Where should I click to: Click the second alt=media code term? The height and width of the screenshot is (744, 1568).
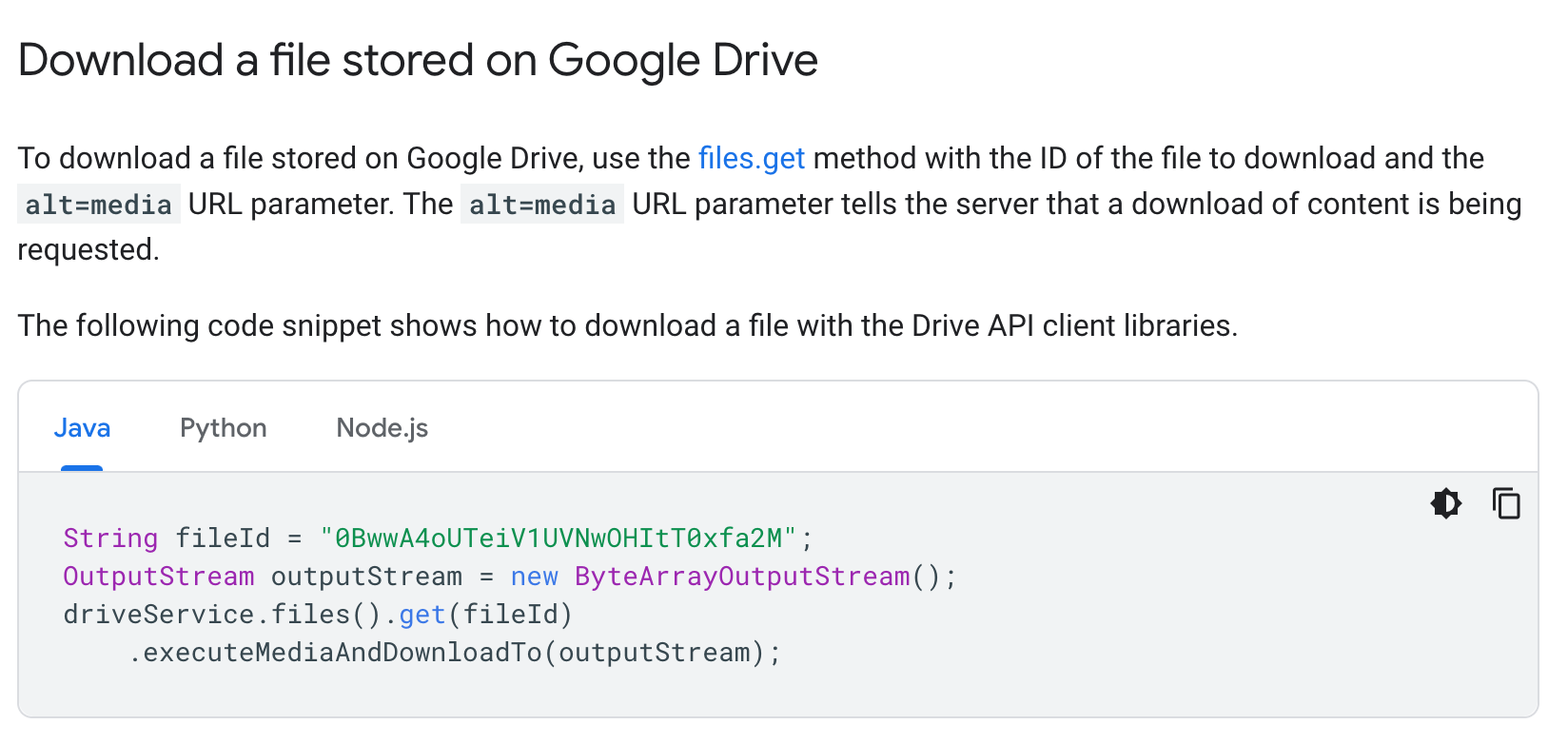tap(542, 205)
